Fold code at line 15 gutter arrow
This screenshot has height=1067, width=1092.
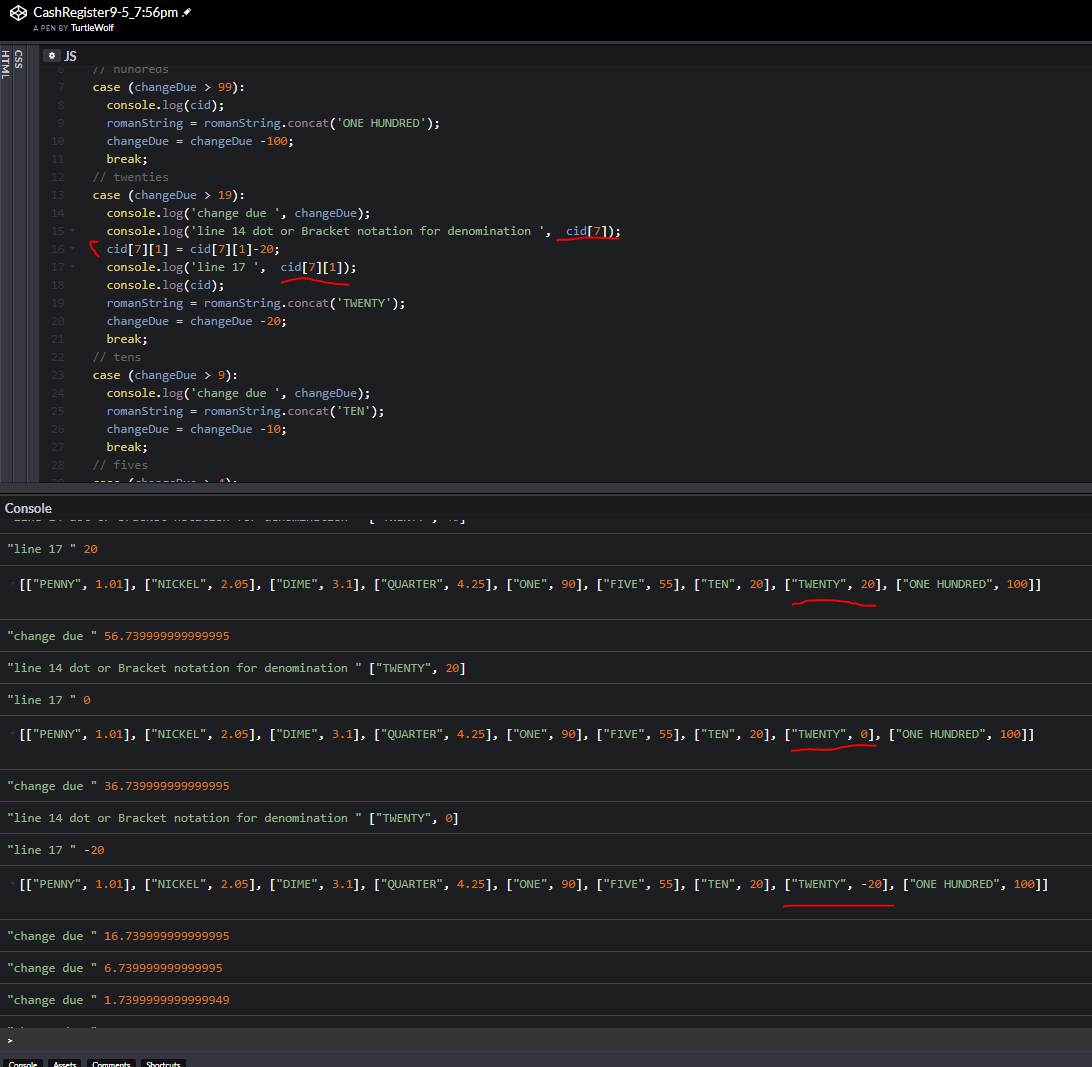click(x=72, y=232)
